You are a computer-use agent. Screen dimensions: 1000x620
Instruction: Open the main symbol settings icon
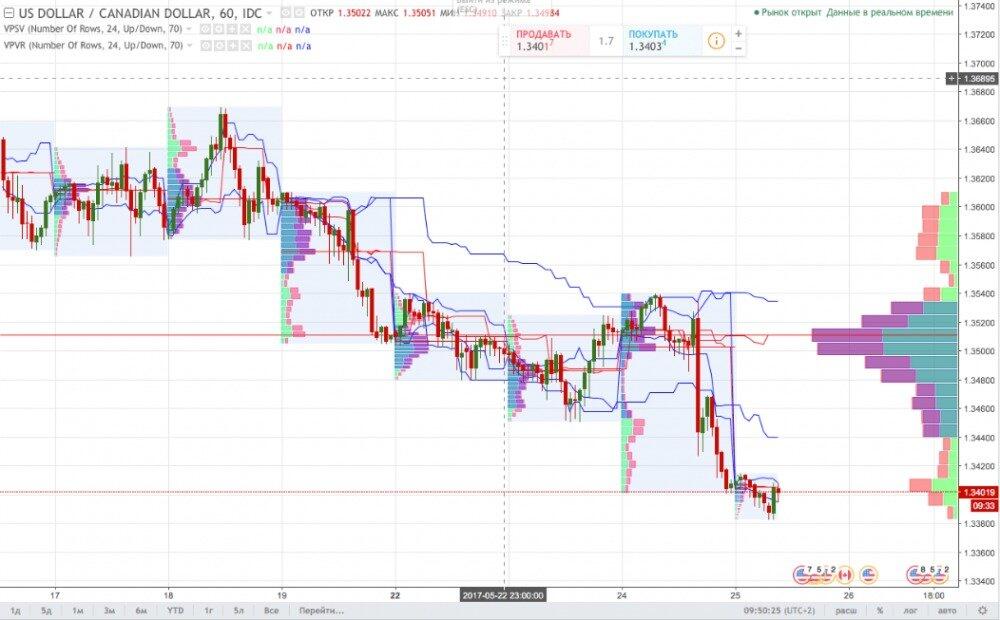pyautogui.click(x=298, y=13)
